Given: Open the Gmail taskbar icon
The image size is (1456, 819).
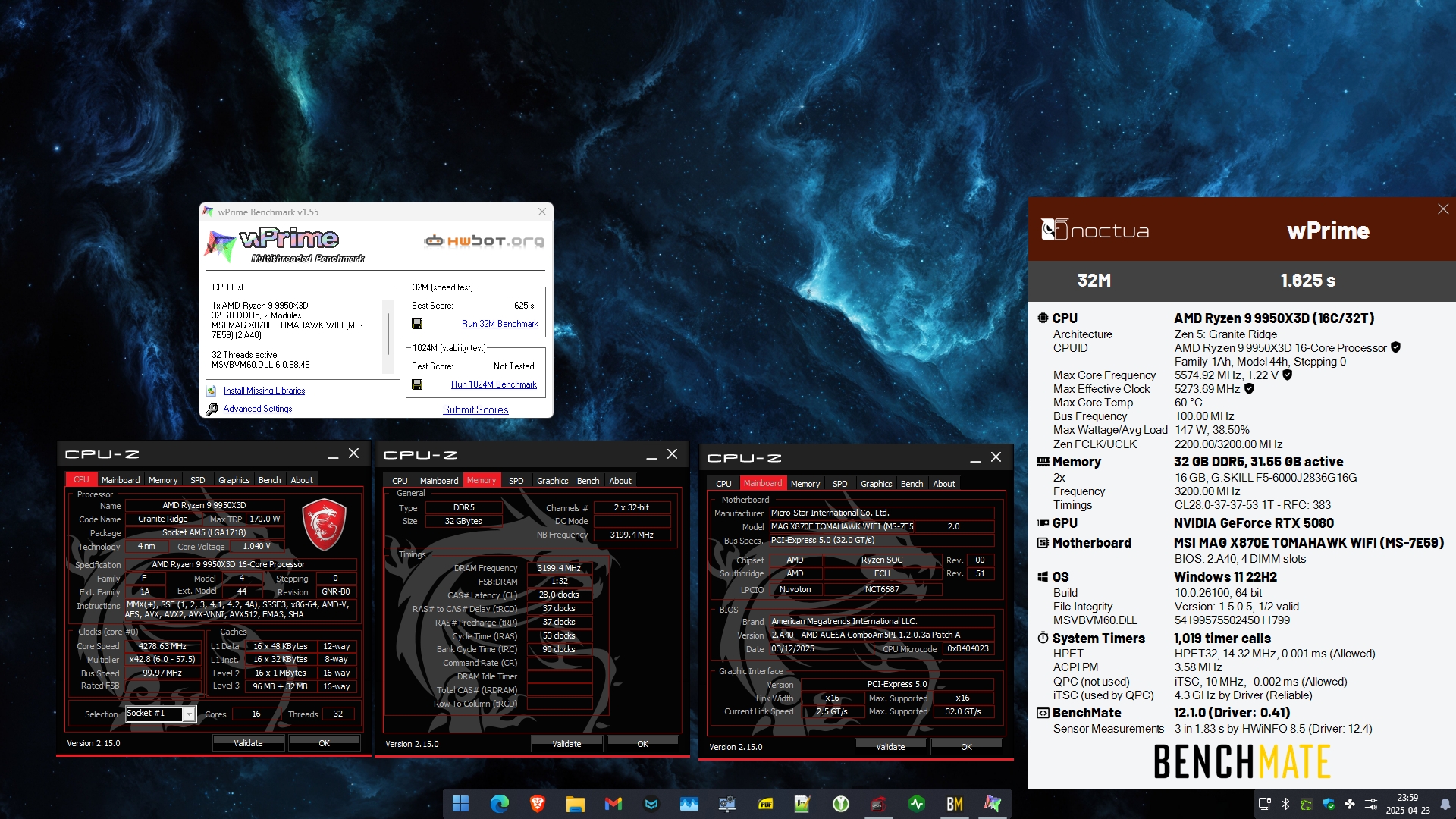Looking at the screenshot, I should [x=613, y=804].
